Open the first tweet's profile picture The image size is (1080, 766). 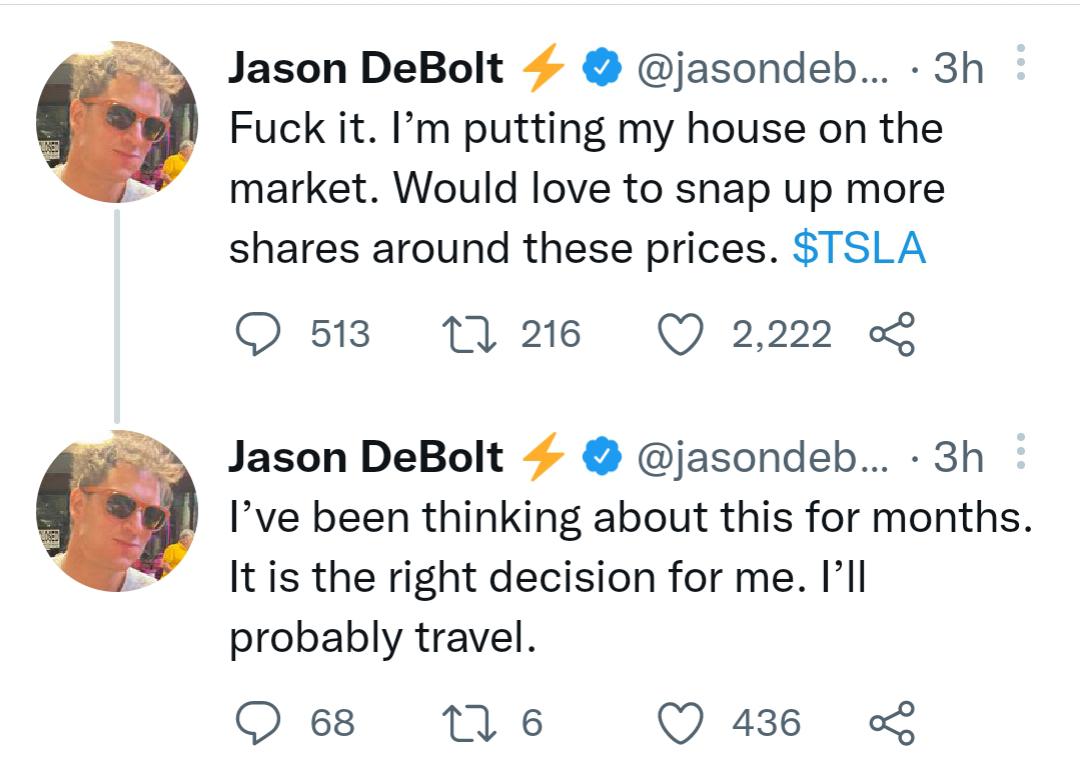pyautogui.click(x=117, y=122)
